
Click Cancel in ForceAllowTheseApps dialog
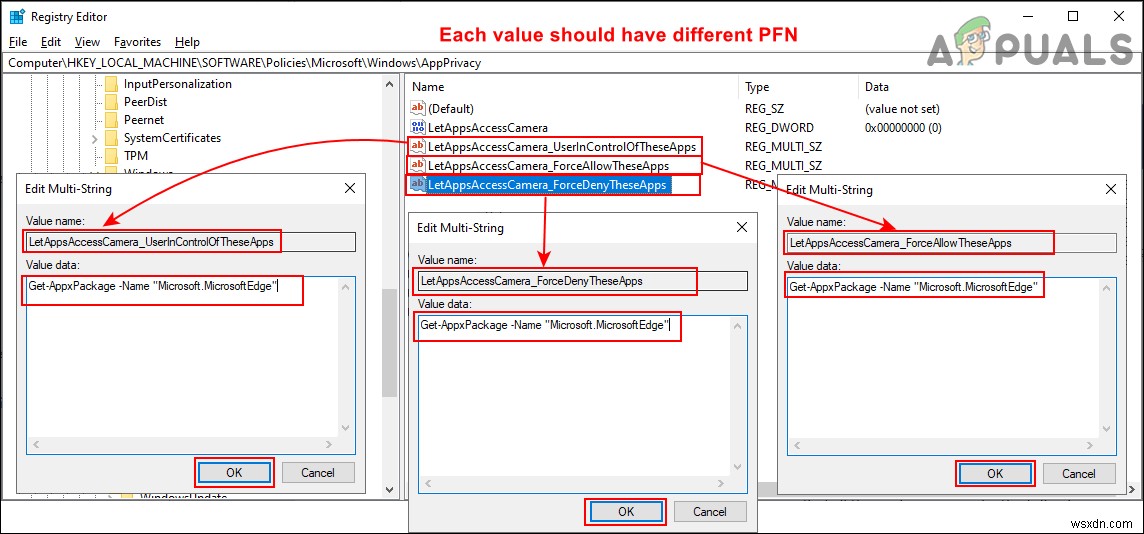click(x=1079, y=473)
